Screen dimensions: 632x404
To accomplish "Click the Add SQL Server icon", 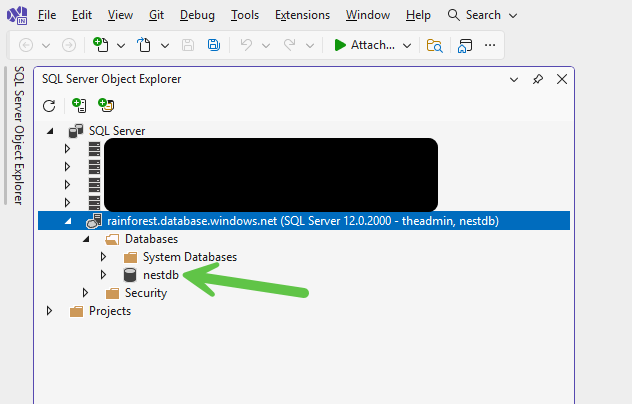I will [79, 105].
